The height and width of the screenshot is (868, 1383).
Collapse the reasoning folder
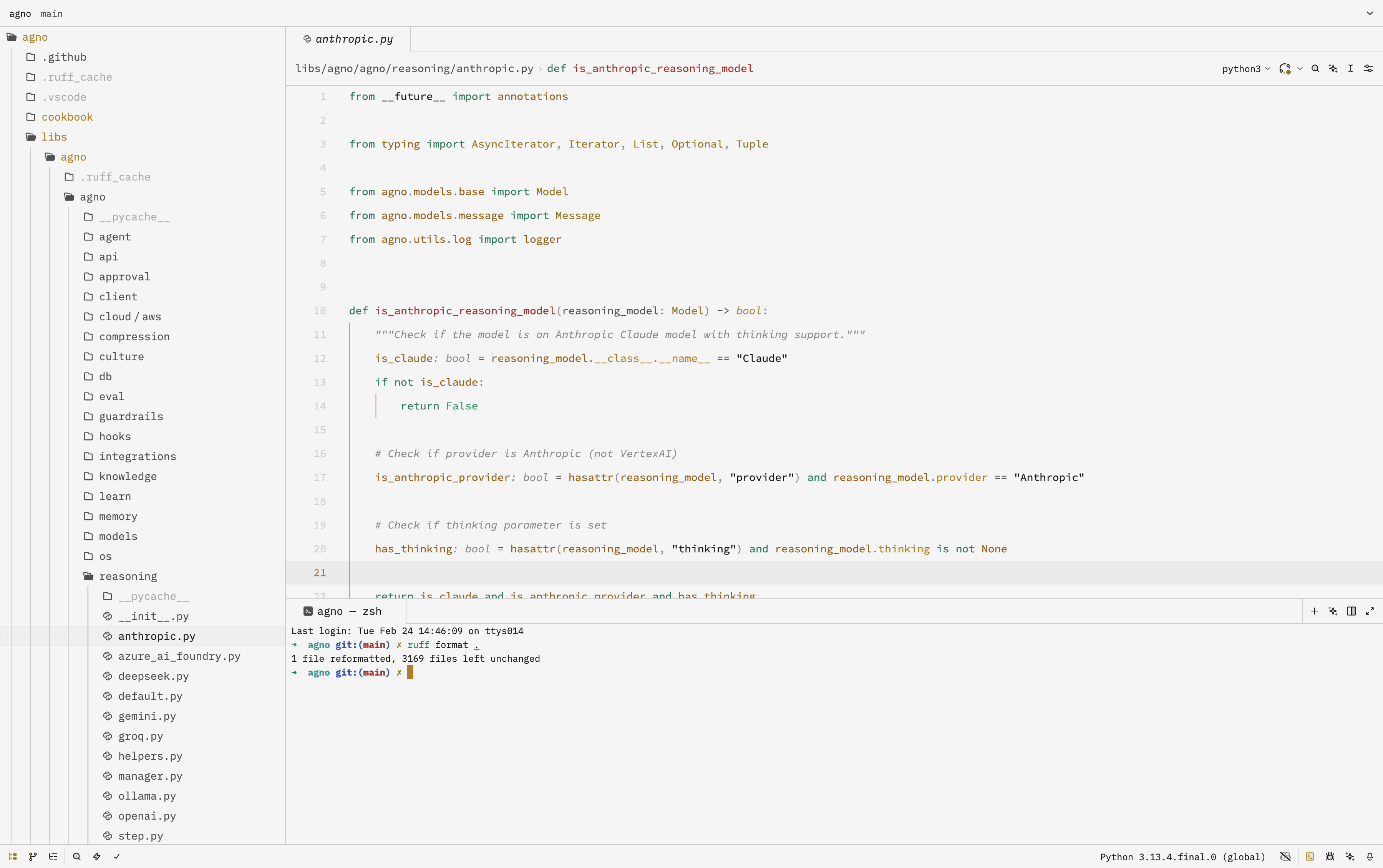(128, 576)
